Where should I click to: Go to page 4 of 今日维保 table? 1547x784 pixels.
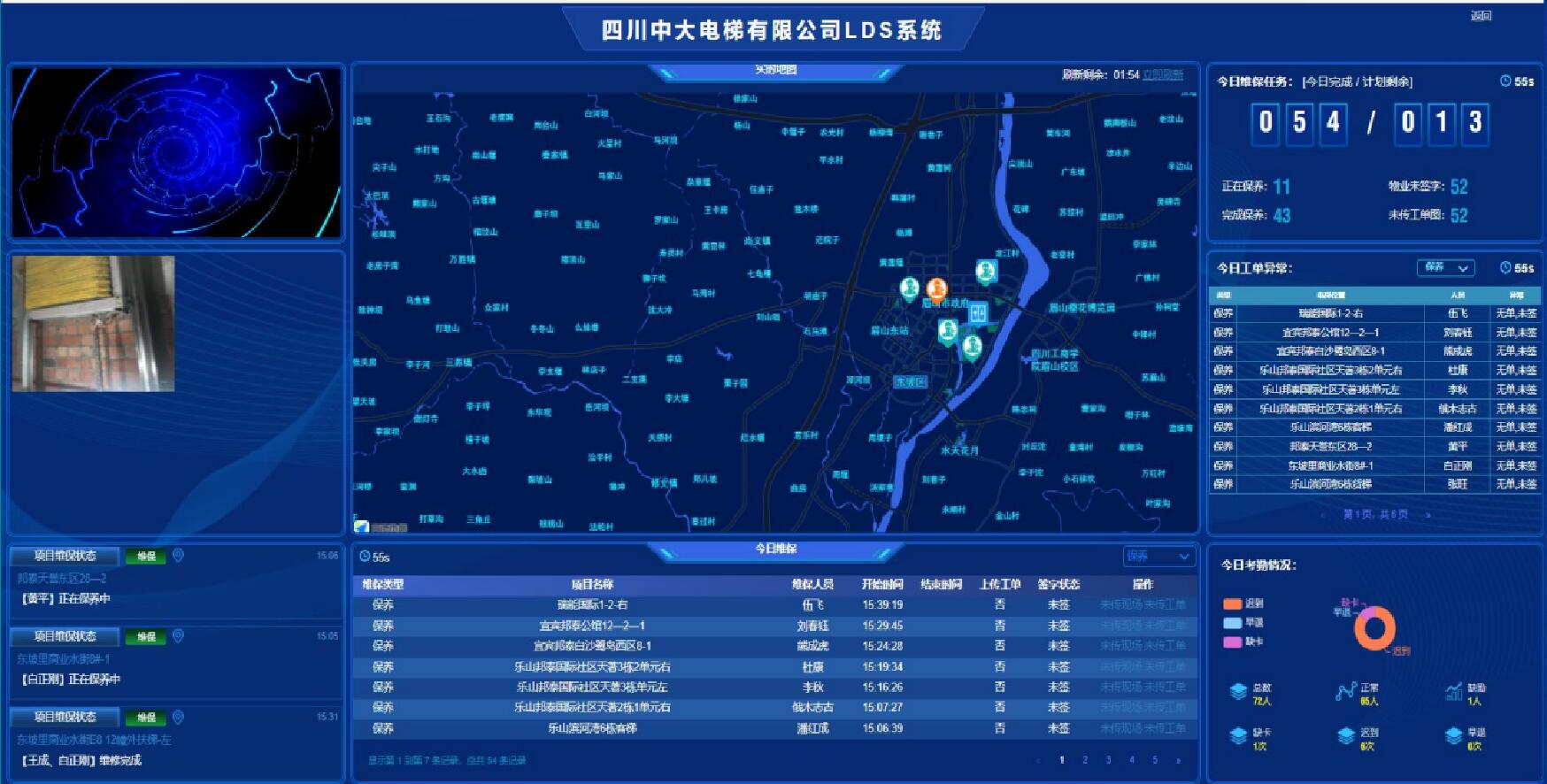point(1131,760)
